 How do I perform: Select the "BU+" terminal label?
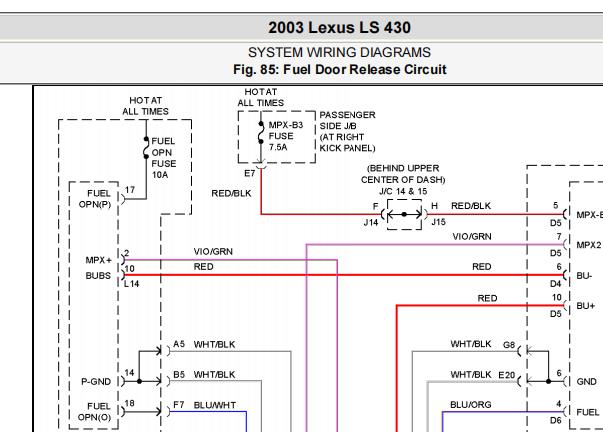coord(586,306)
